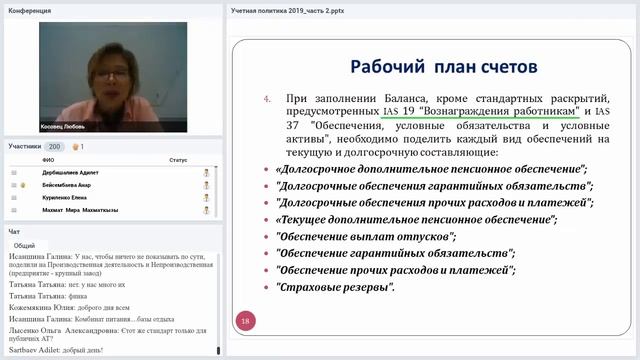Click the slide bullet "Долгосрочные обеспечения гарантийных обязательств"
Screen dimensions: 640x360
pyautogui.click(x=434, y=186)
